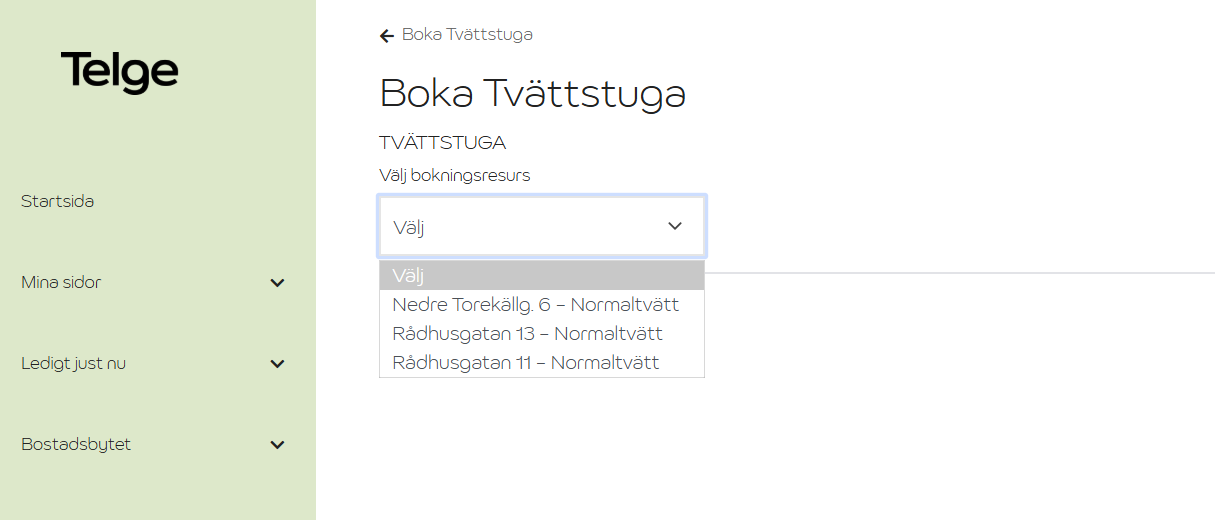Click the TVÄTTSTUGA section title

click(x=443, y=142)
